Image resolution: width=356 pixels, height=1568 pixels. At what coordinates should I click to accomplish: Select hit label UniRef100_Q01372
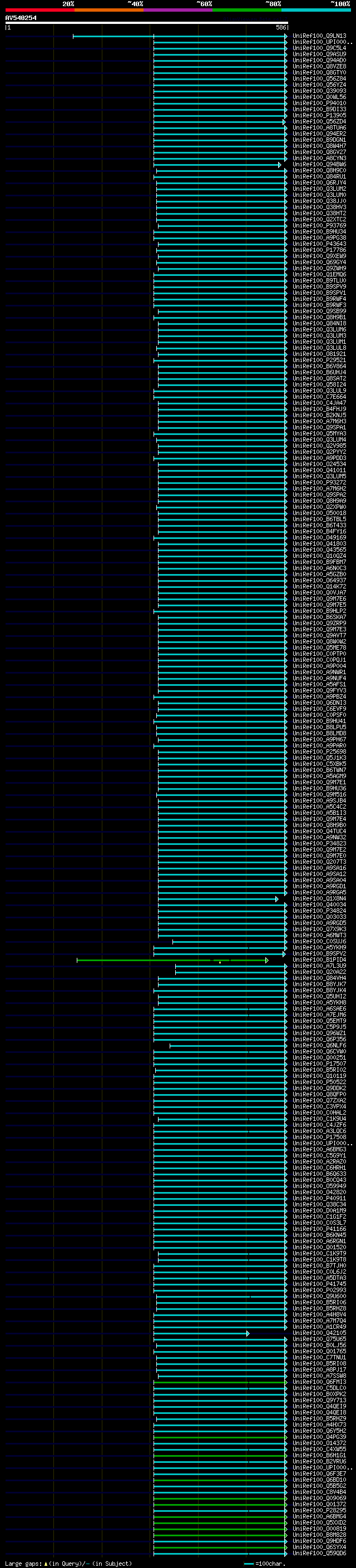319,1504
